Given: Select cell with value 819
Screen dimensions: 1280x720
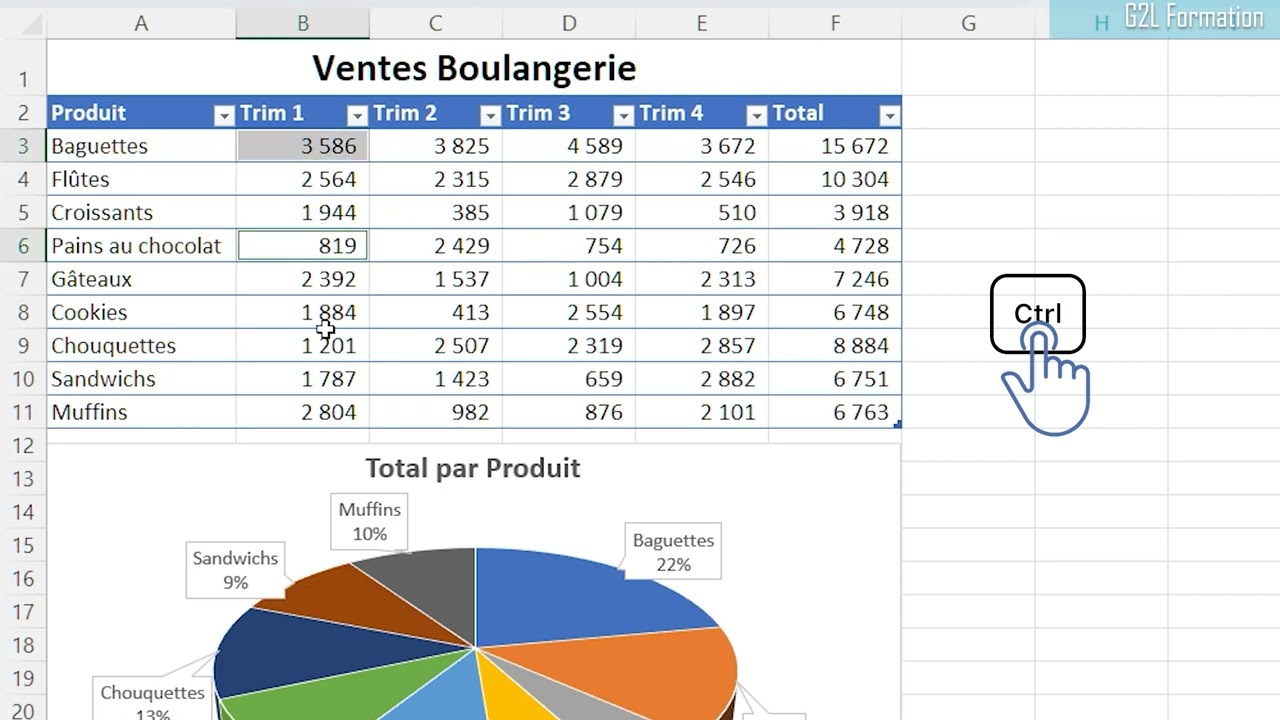Looking at the screenshot, I should coord(303,246).
